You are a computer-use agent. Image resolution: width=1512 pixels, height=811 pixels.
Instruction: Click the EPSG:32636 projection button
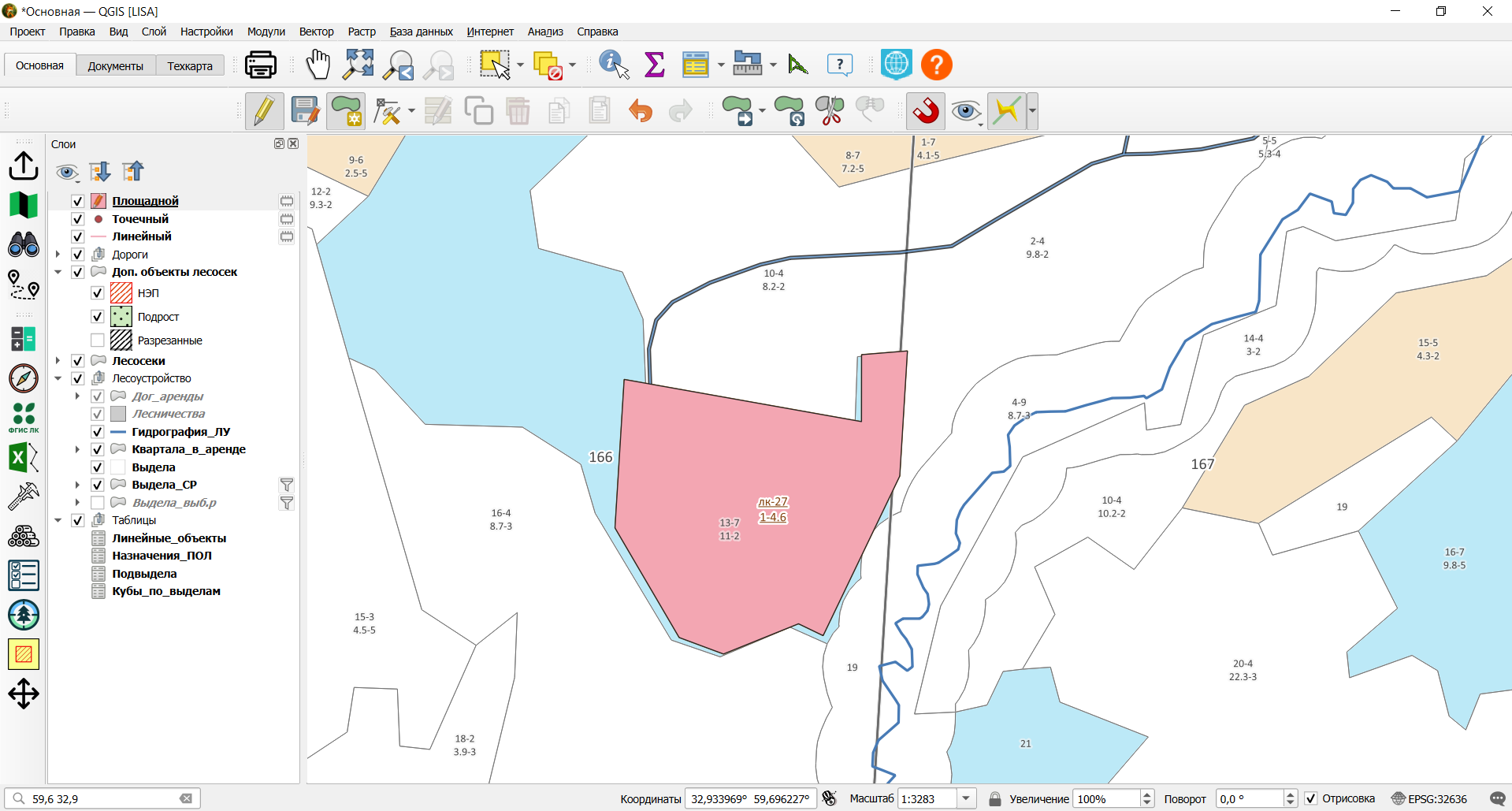pyautogui.click(x=1429, y=799)
